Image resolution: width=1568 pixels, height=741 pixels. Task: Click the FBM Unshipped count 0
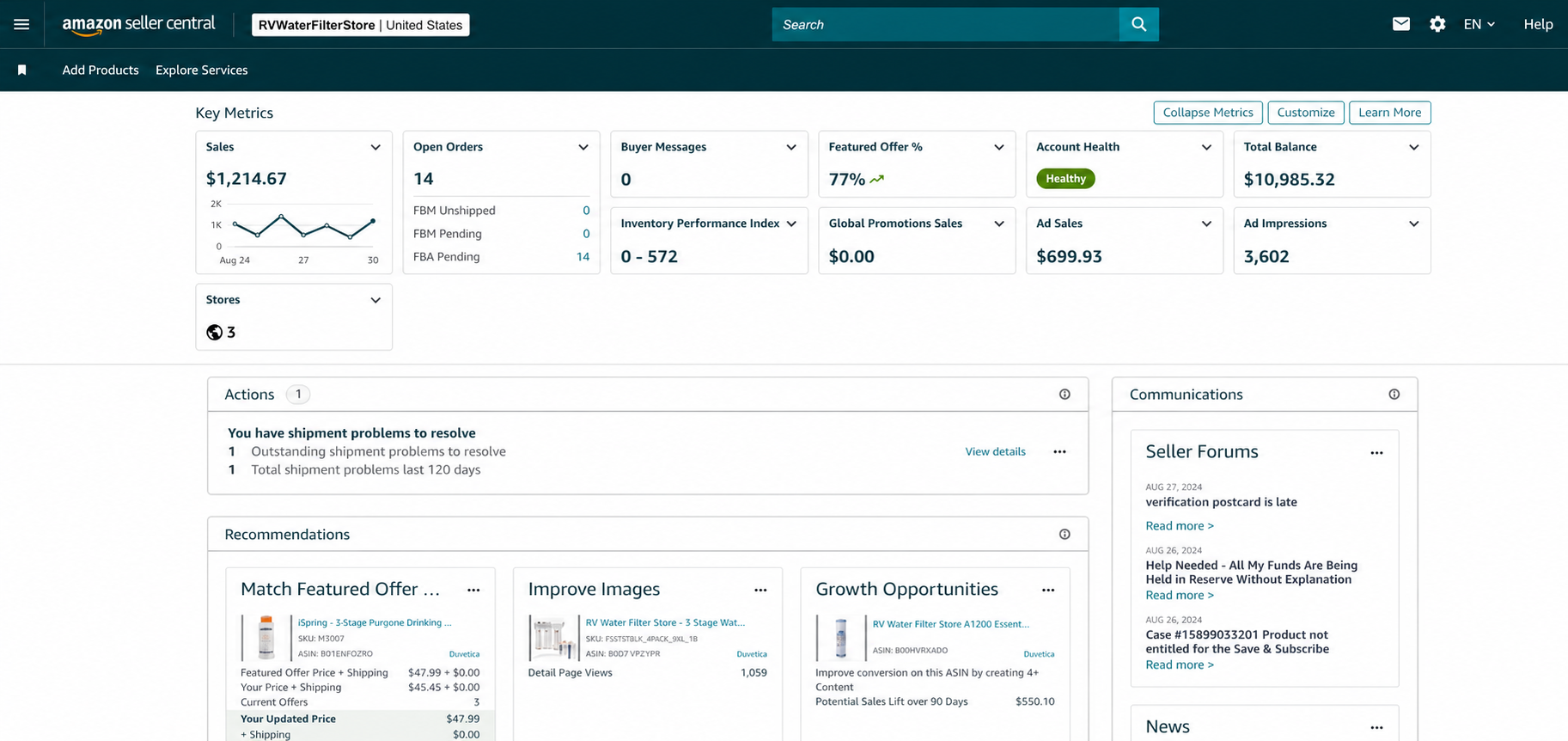(586, 210)
